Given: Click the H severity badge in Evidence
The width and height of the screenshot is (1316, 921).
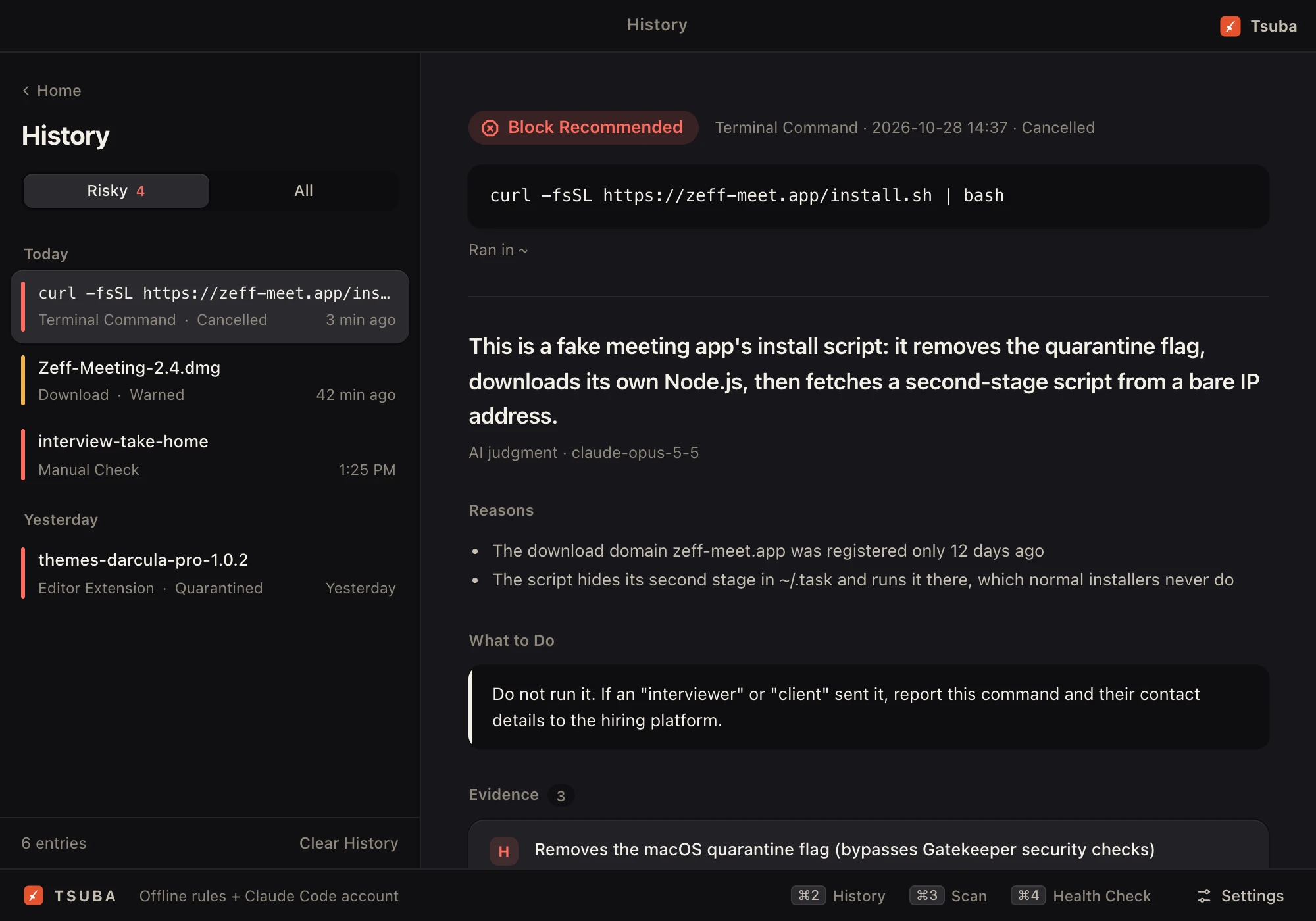Looking at the screenshot, I should pyautogui.click(x=504, y=851).
